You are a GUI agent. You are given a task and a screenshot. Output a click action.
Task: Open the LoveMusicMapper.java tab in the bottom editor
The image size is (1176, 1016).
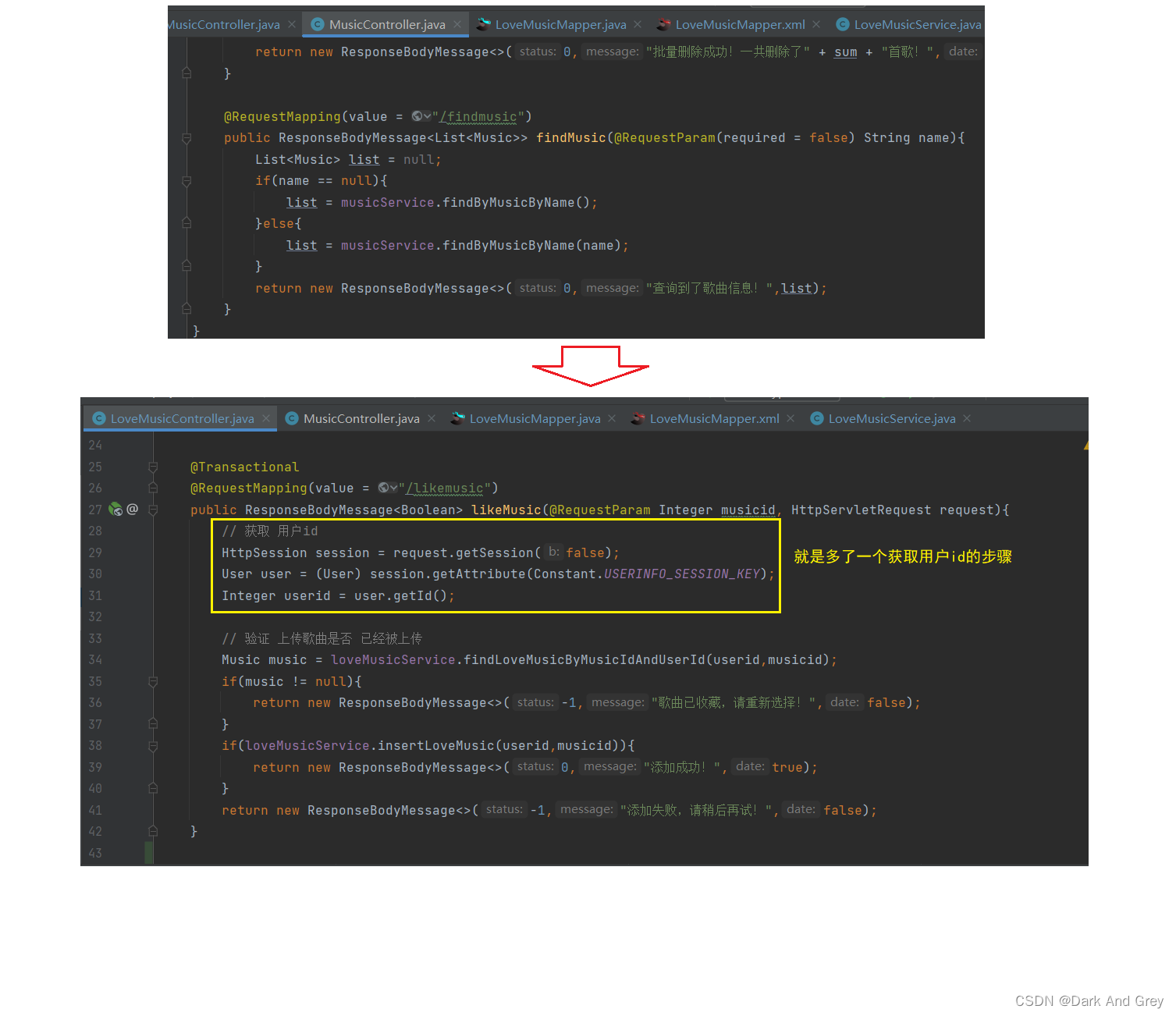coord(535,418)
